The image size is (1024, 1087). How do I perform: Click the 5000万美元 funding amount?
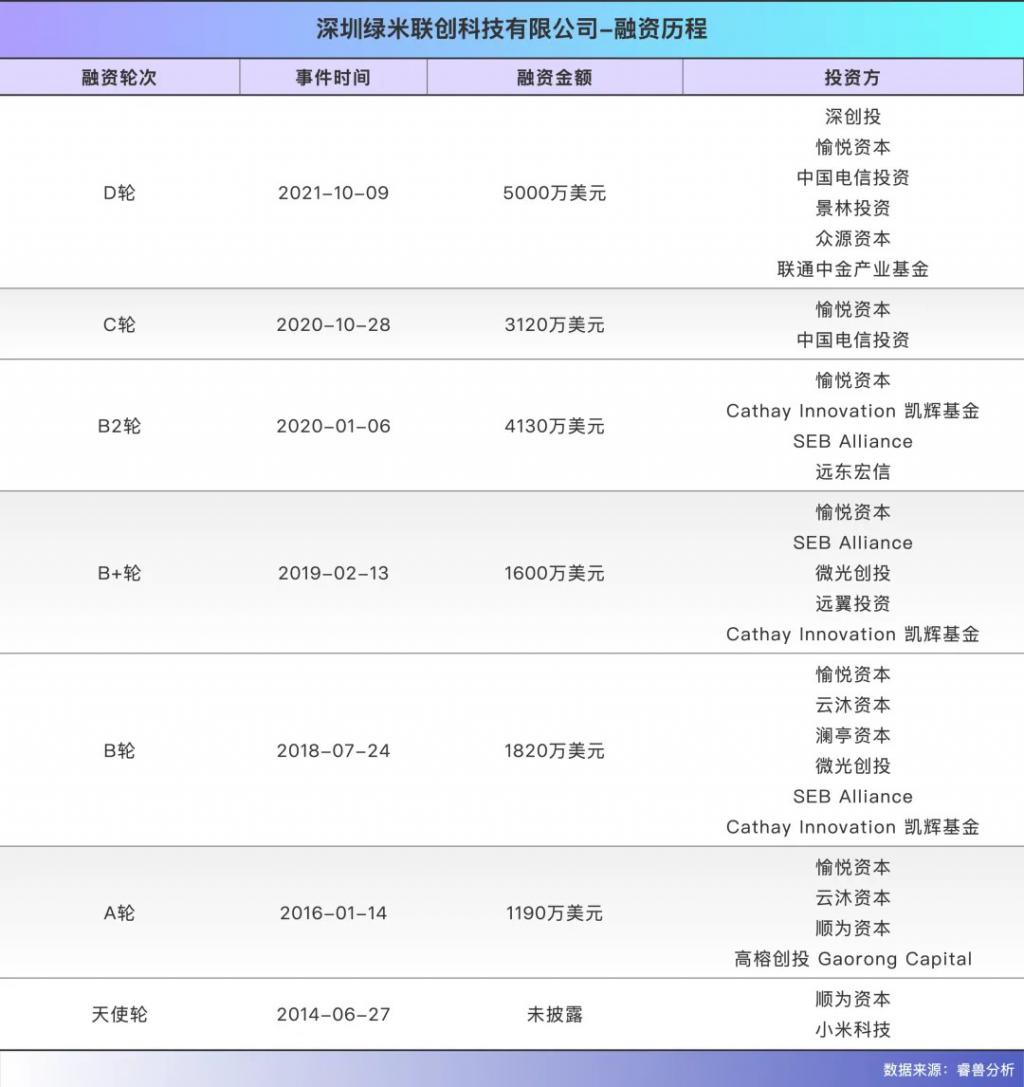click(x=556, y=193)
